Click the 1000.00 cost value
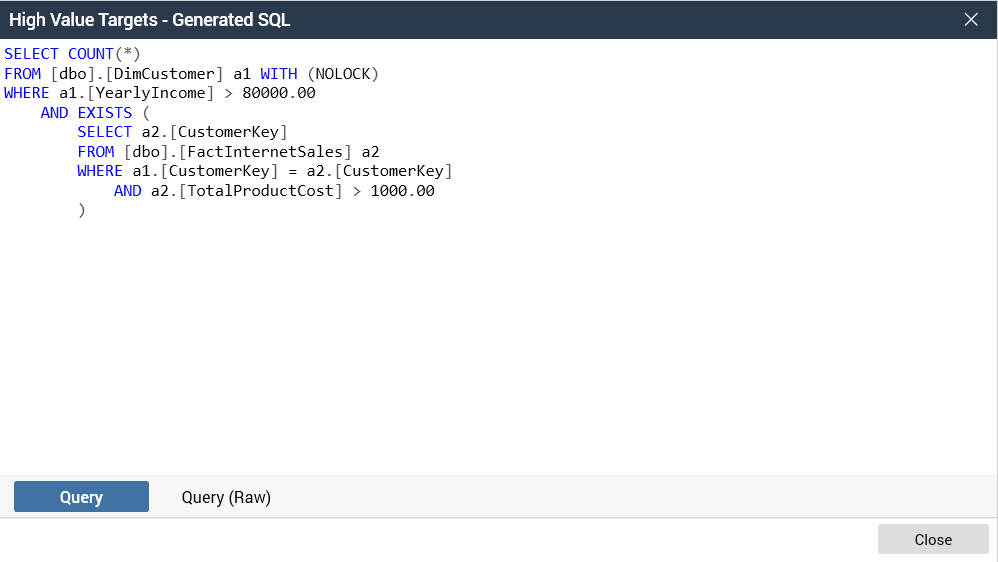998x562 pixels. click(x=402, y=191)
